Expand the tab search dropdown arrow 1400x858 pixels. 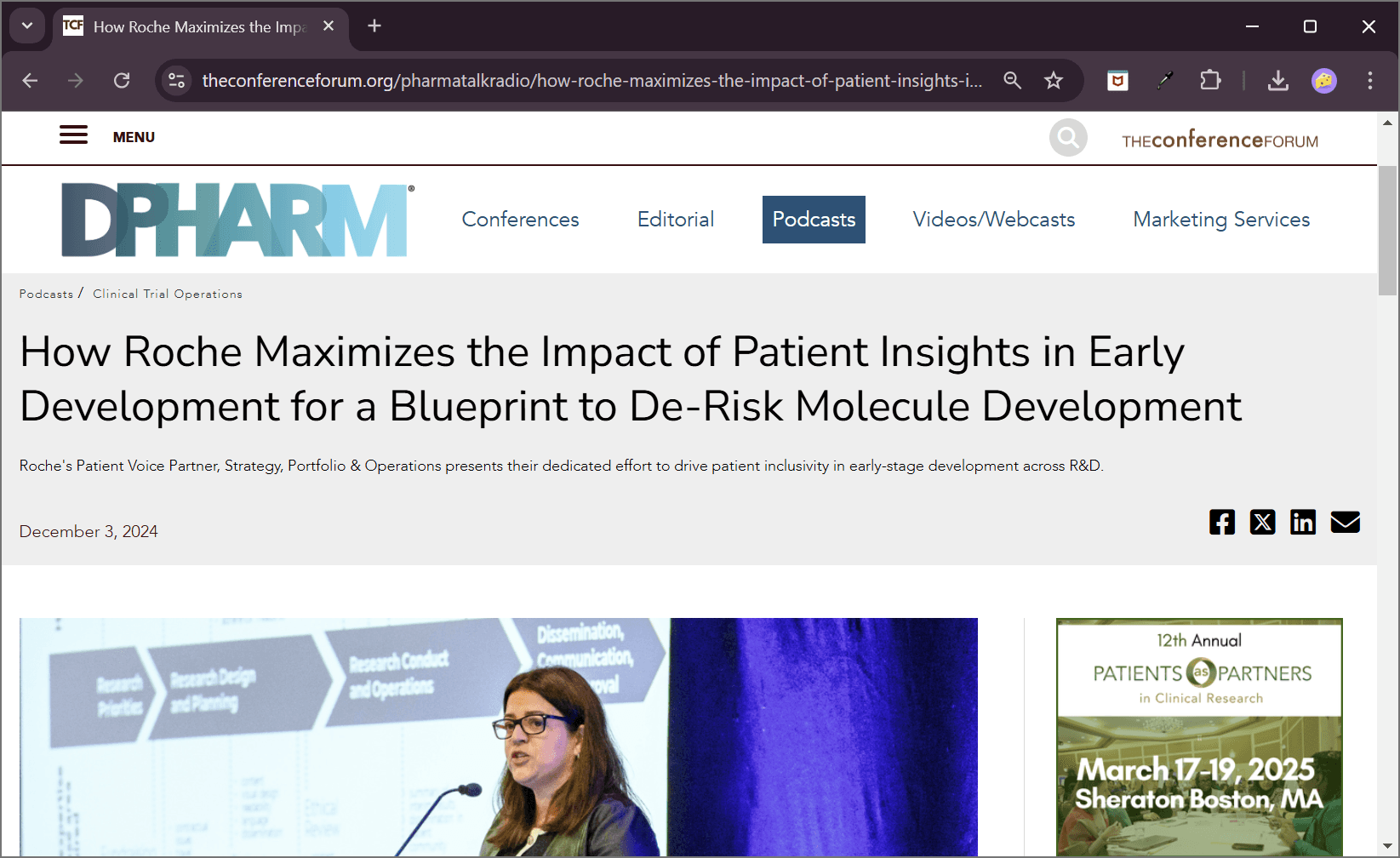click(x=27, y=26)
